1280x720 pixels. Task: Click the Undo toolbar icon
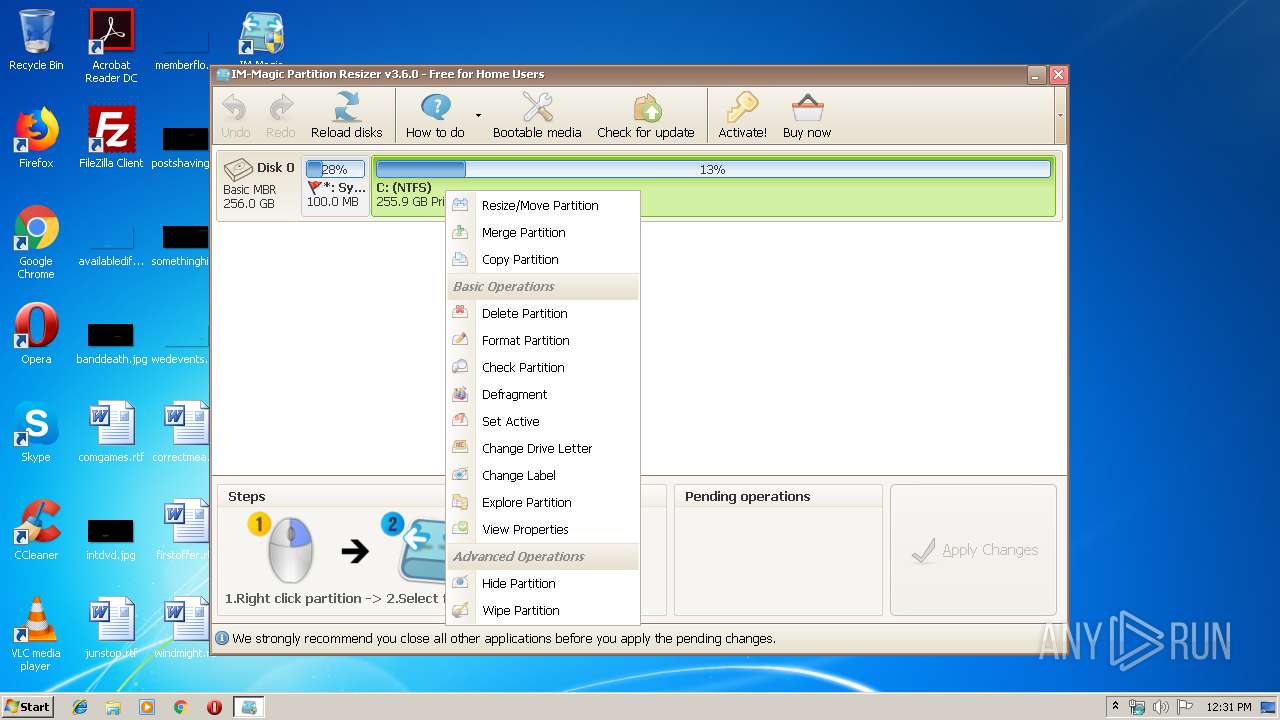coord(235,115)
